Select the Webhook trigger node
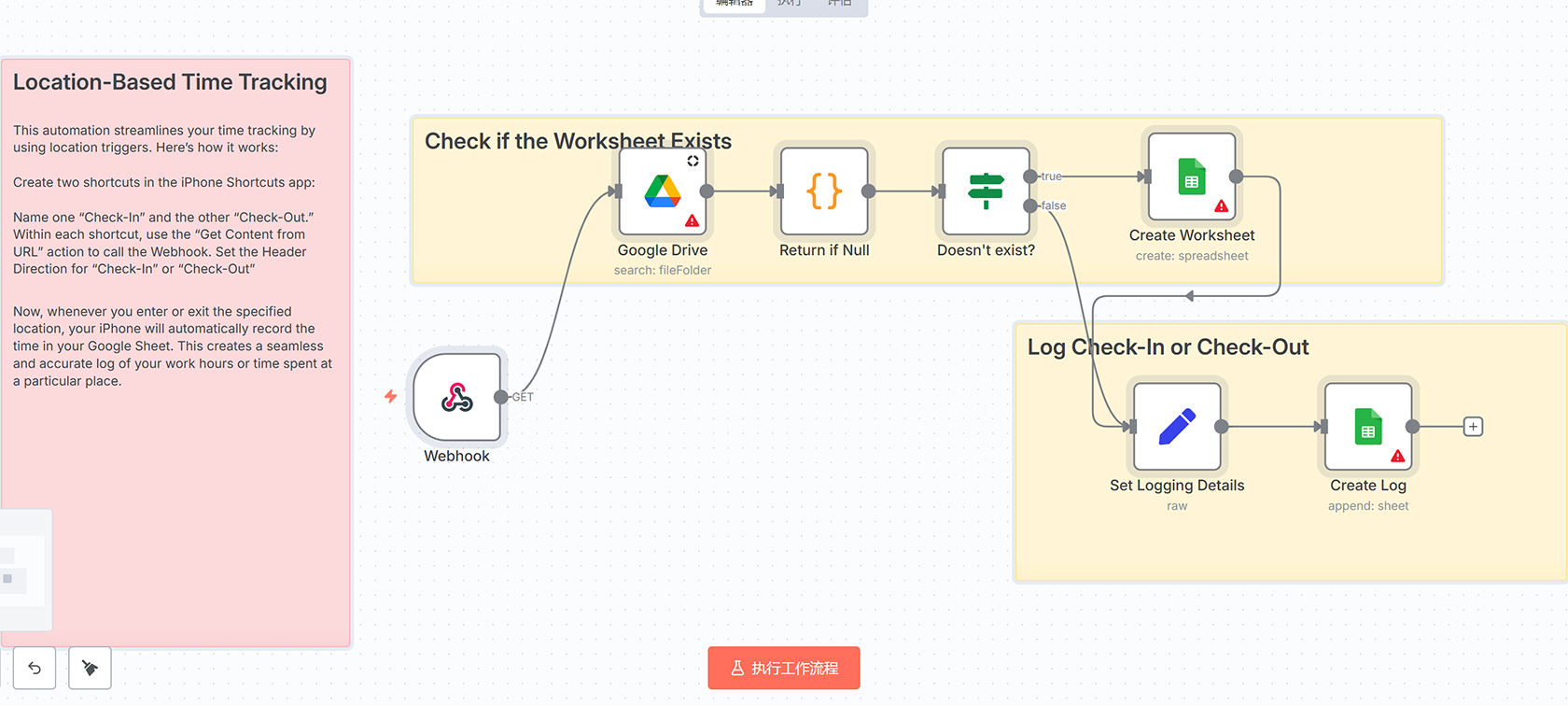 (456, 397)
